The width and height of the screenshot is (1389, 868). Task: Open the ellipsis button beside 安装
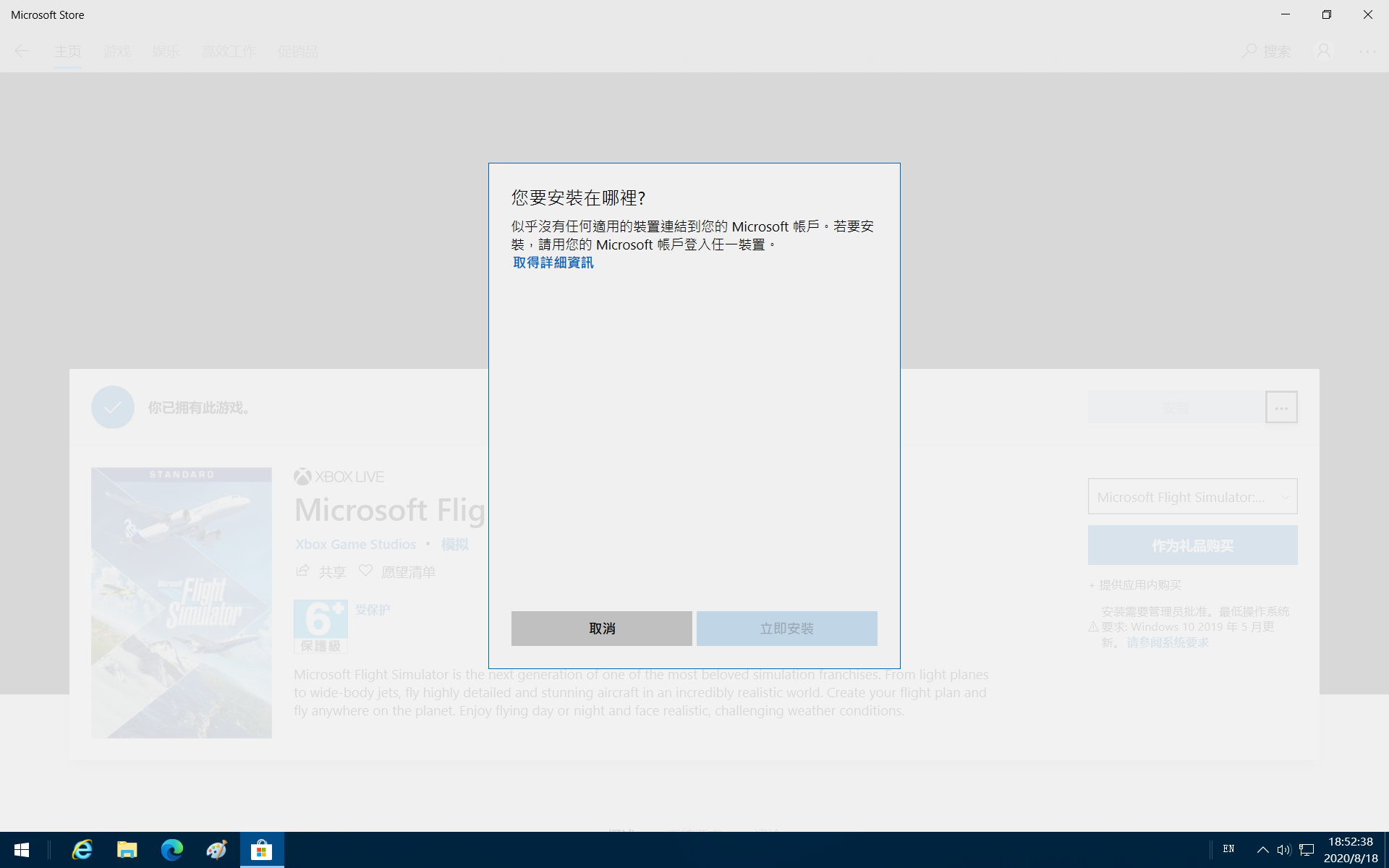click(x=1281, y=407)
